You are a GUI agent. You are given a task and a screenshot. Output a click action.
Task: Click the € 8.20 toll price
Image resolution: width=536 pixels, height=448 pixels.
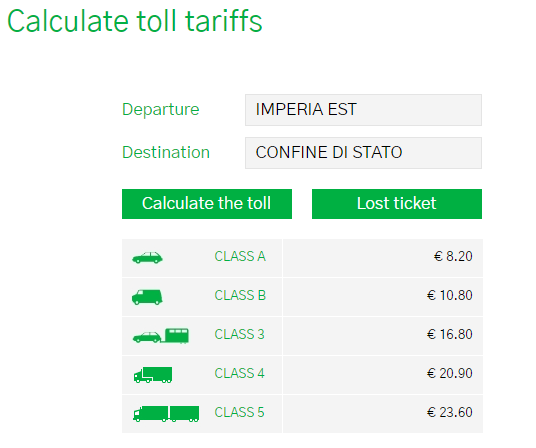(453, 256)
